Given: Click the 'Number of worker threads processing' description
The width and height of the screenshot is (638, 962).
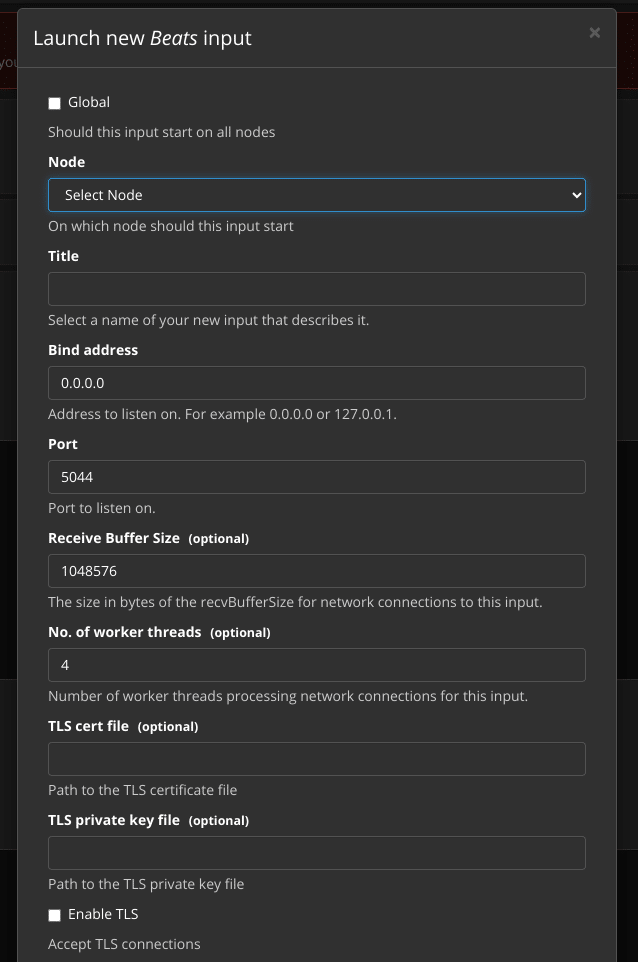Looking at the screenshot, I should 288,696.
